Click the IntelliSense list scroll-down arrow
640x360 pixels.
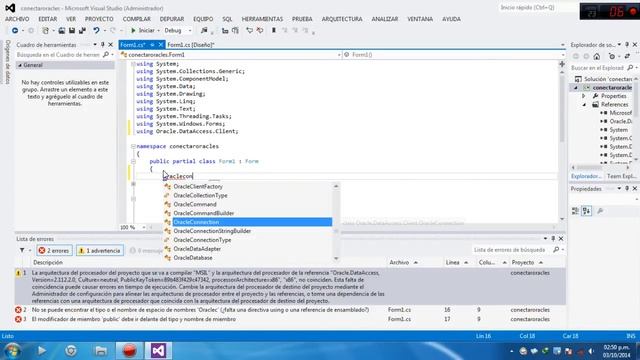tap(336, 258)
